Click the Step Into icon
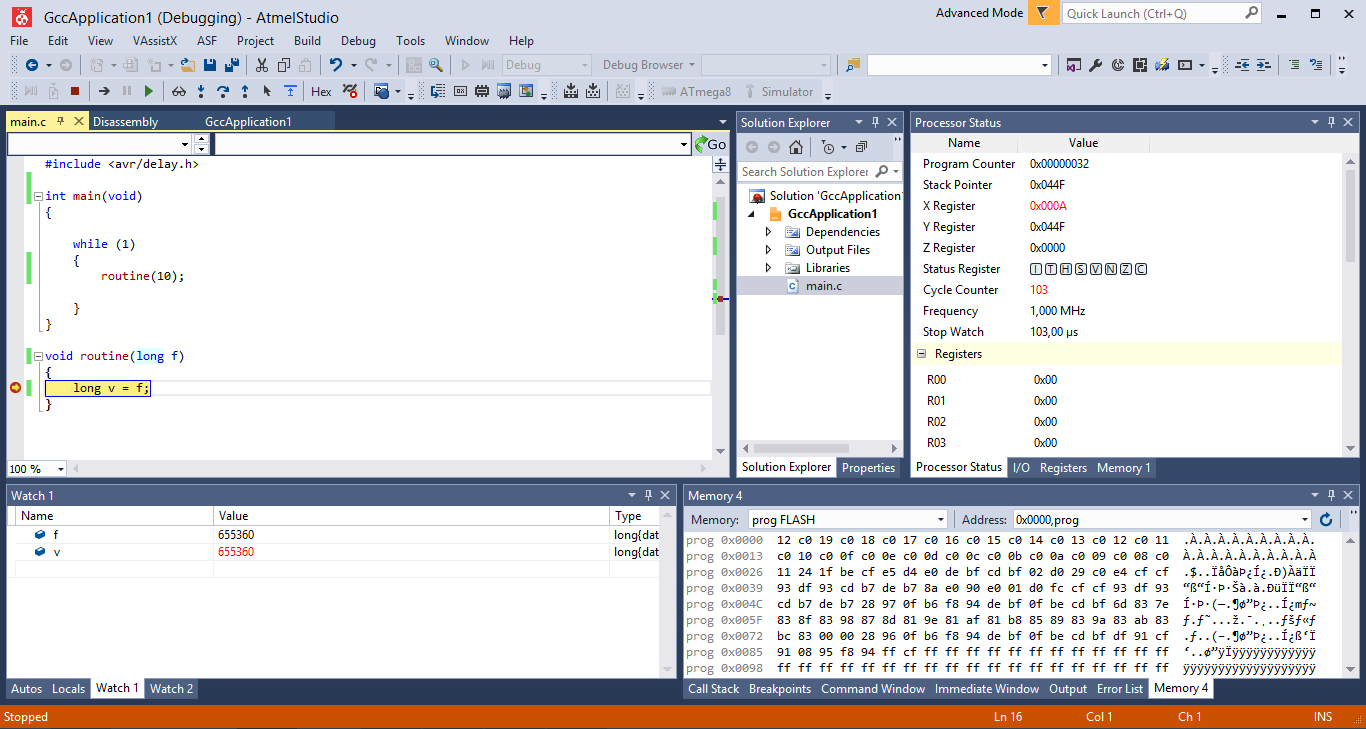 click(x=201, y=91)
